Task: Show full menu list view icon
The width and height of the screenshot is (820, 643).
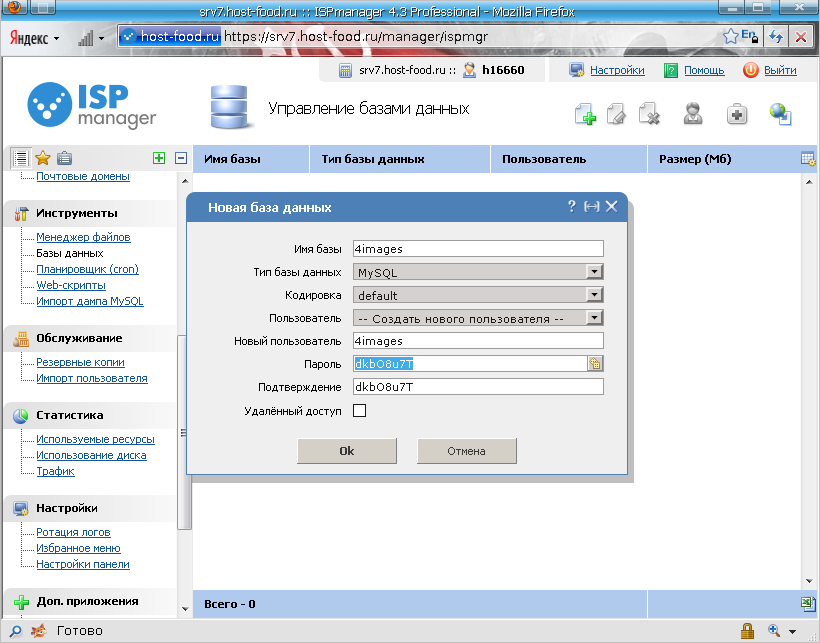Action: click(21, 158)
